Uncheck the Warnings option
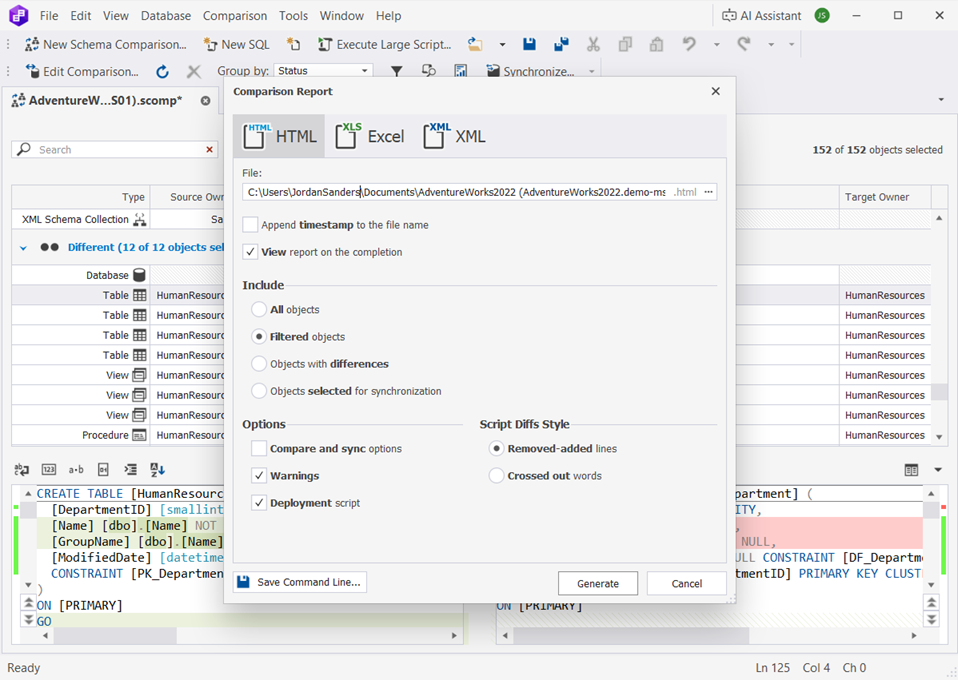Screen dimensions: 958x680 pos(259,476)
